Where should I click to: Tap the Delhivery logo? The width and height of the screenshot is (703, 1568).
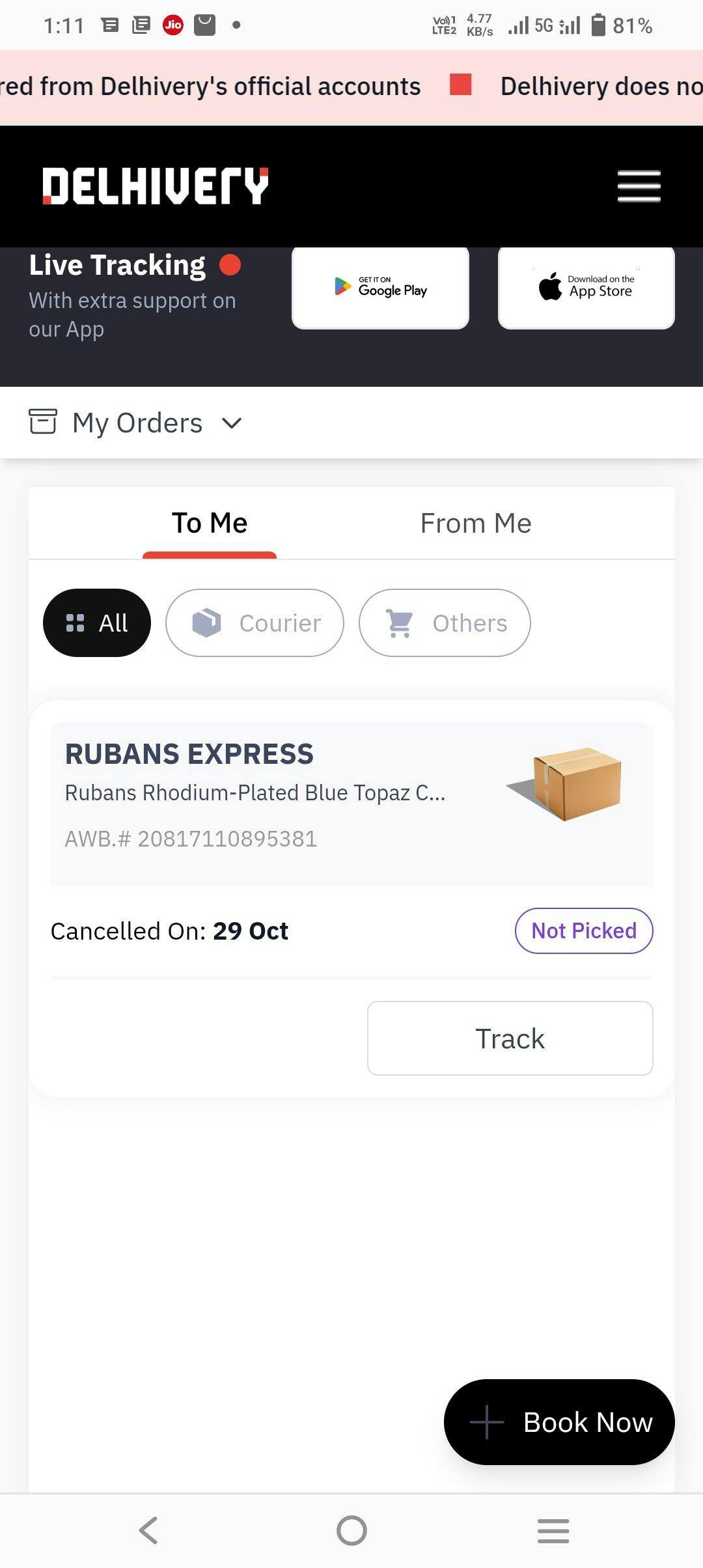pos(156,186)
